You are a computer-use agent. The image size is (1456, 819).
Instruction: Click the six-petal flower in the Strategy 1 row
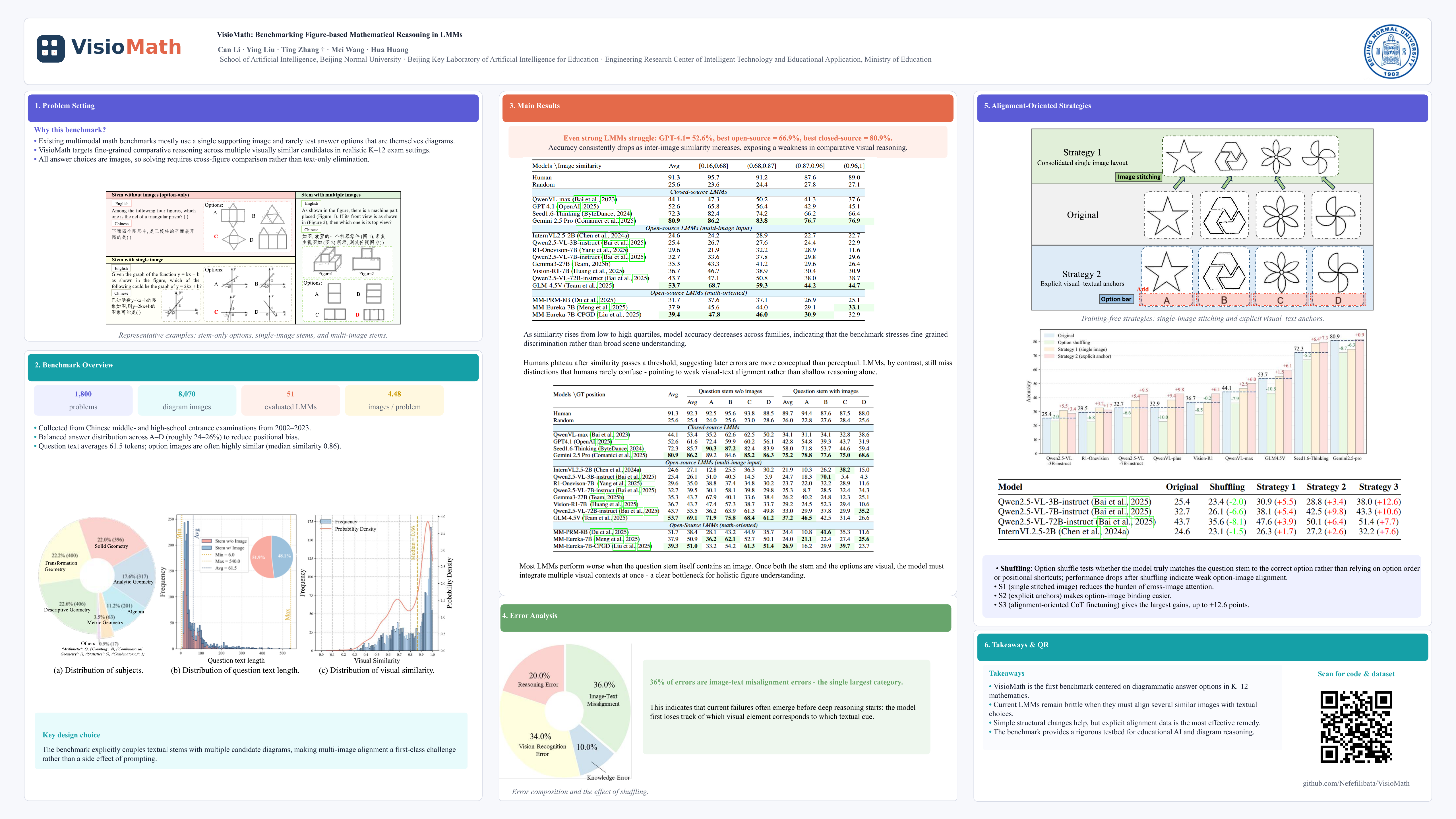[x=1276, y=157]
